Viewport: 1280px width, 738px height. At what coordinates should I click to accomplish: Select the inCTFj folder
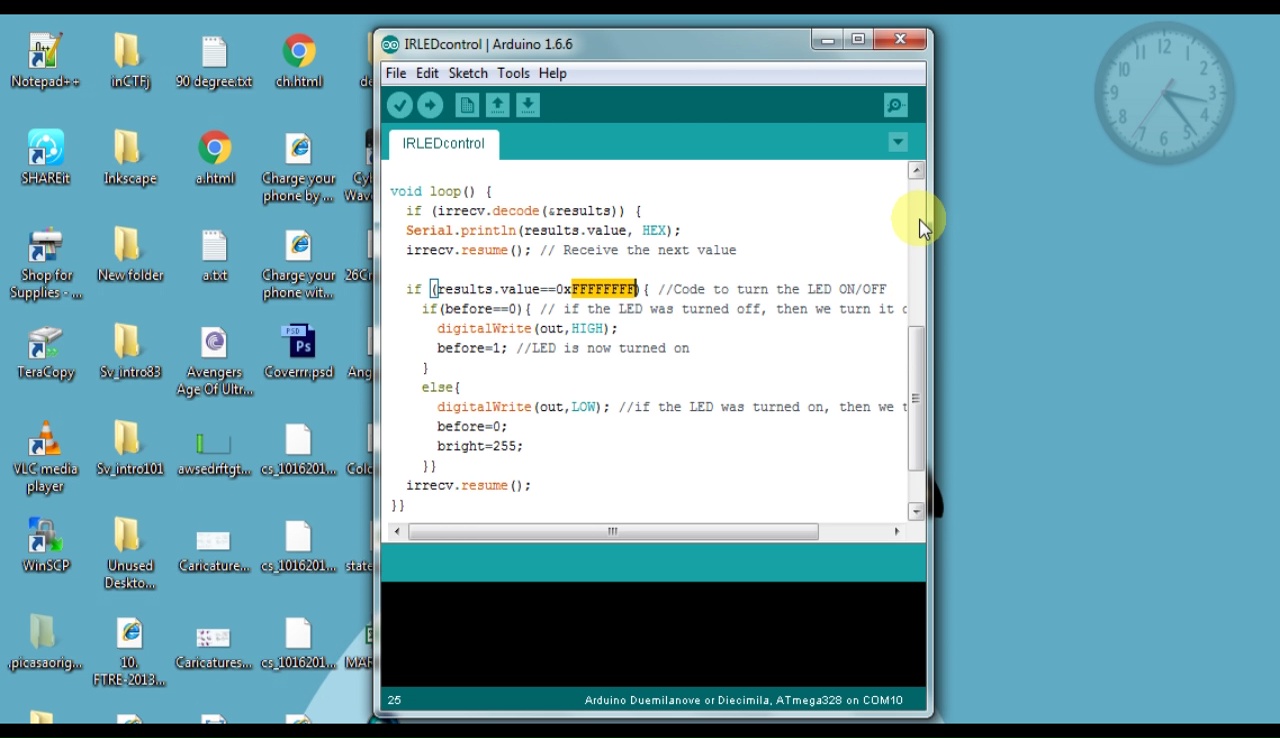130,61
